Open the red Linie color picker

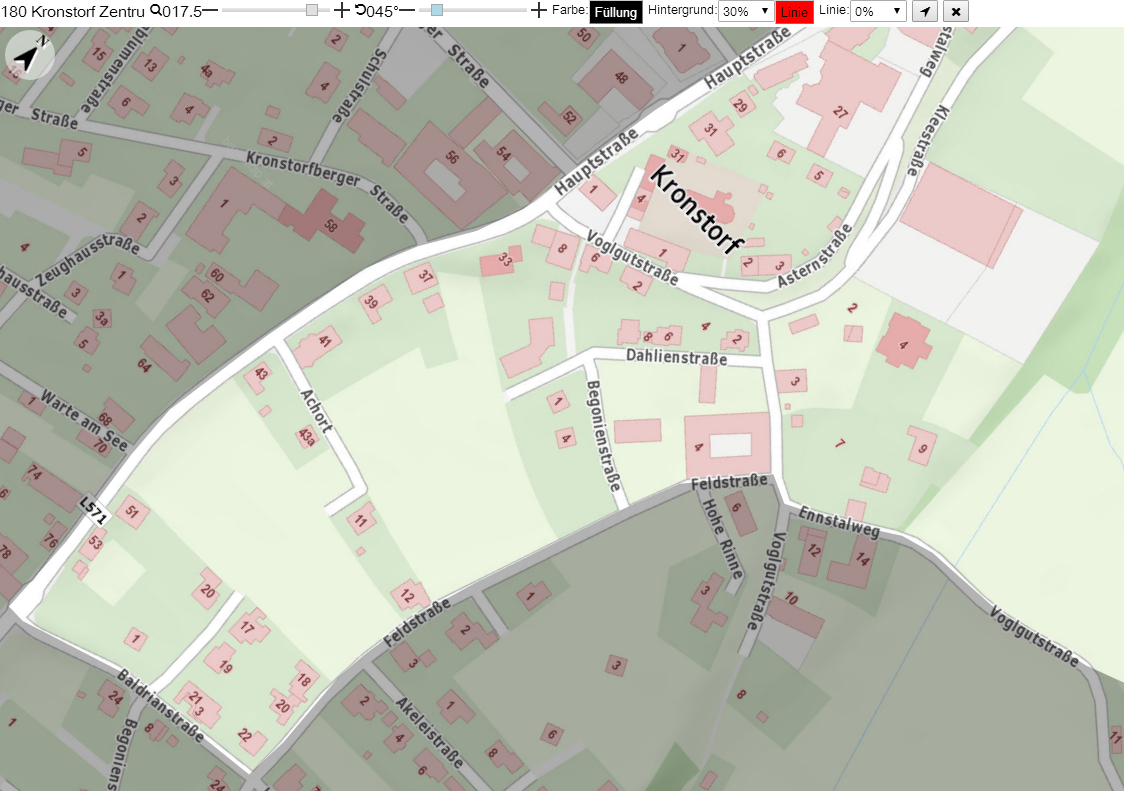pyautogui.click(x=794, y=12)
